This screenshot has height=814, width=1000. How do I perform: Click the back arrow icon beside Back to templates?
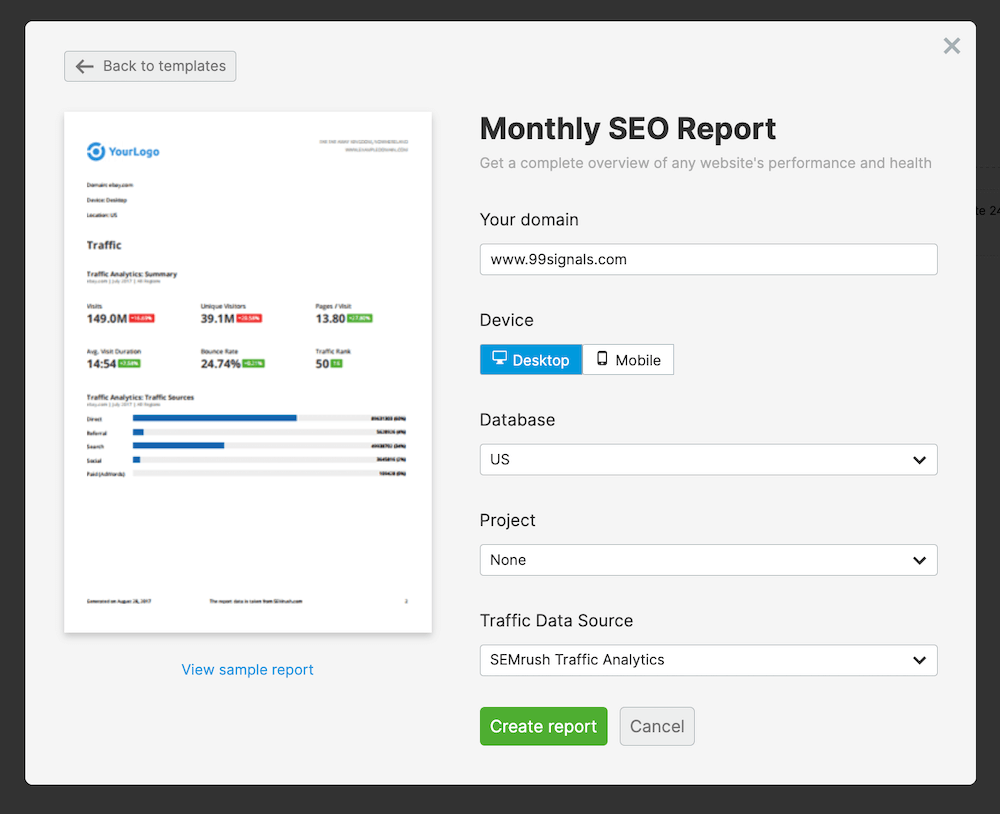point(84,67)
